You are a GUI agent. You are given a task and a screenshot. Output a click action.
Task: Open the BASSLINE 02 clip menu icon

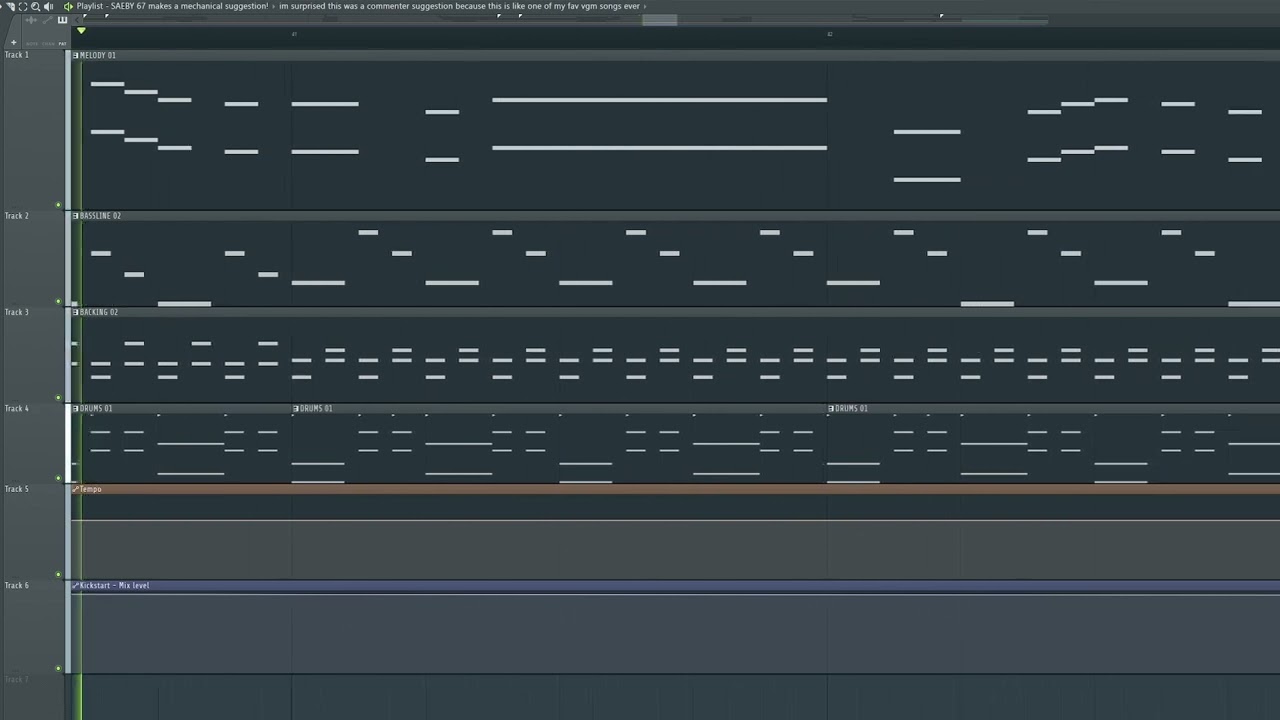tap(75, 216)
